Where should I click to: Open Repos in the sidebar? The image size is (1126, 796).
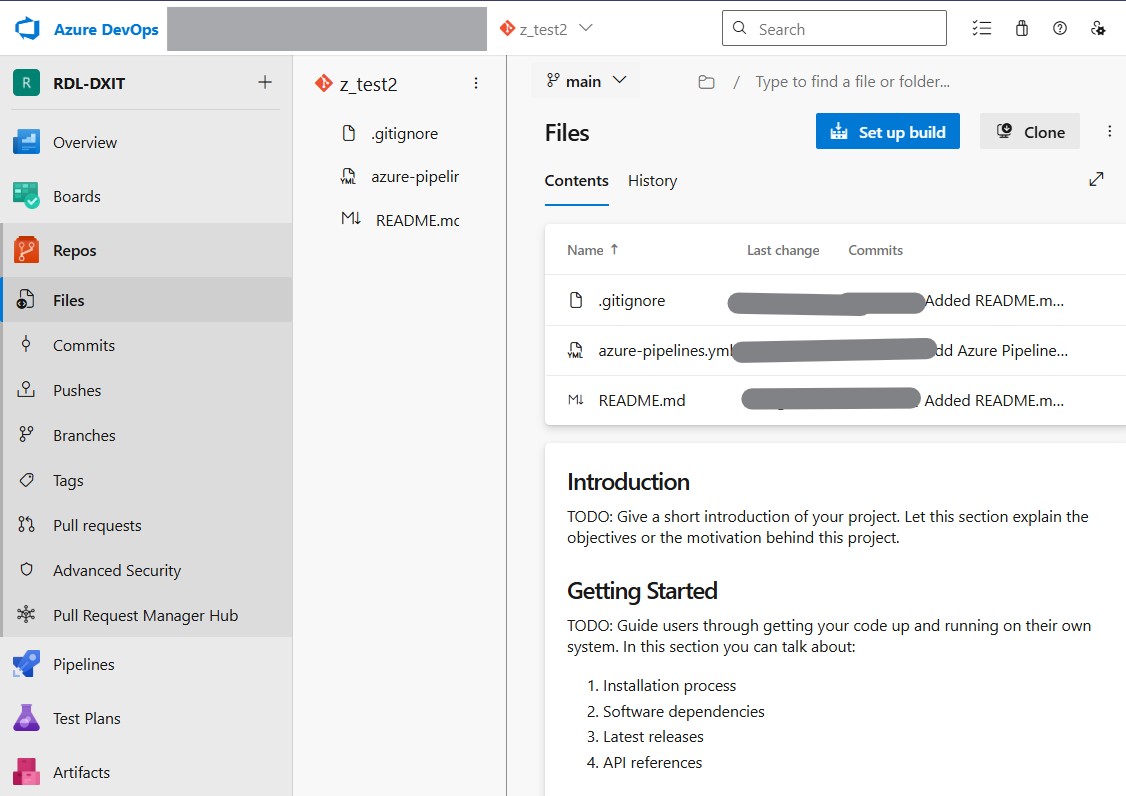click(146, 250)
